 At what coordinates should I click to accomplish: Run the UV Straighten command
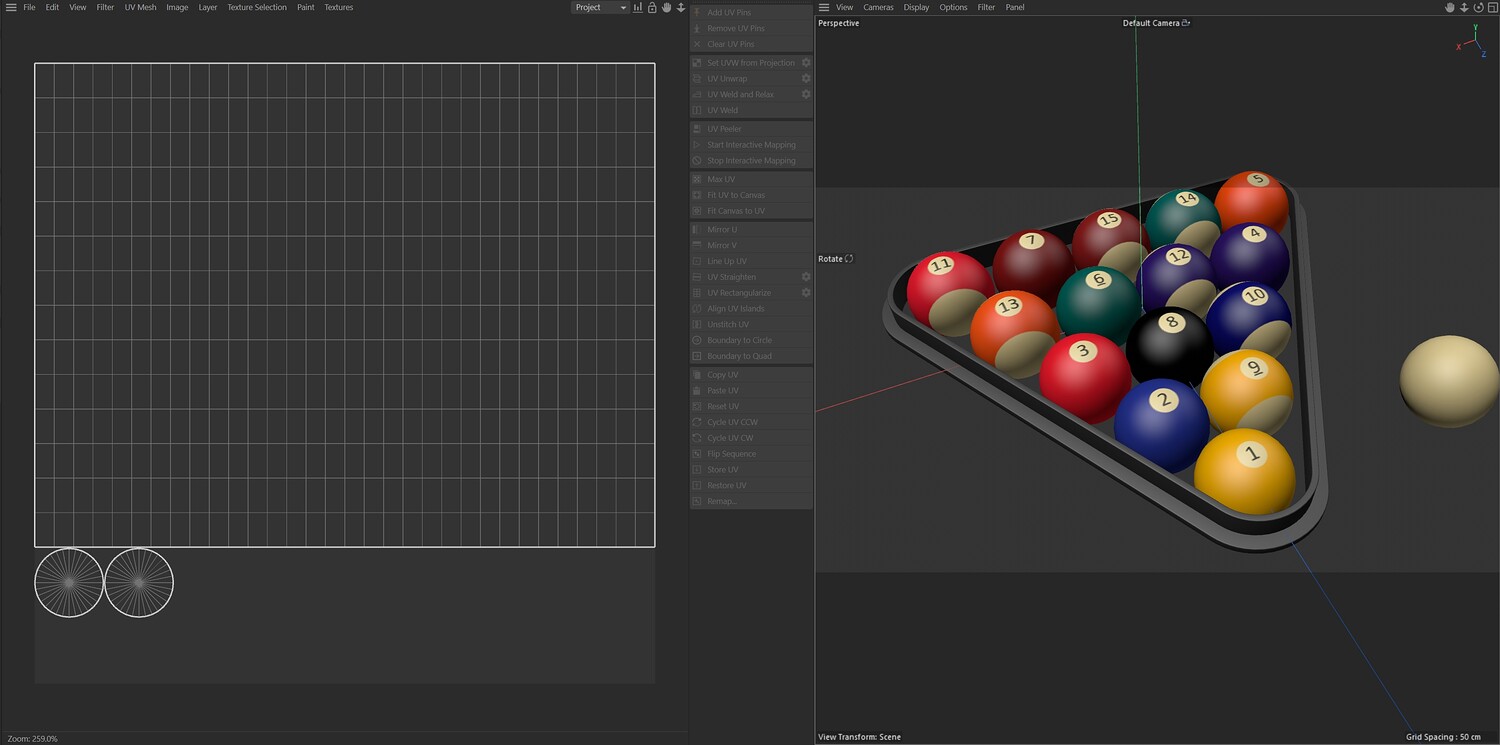pos(744,277)
